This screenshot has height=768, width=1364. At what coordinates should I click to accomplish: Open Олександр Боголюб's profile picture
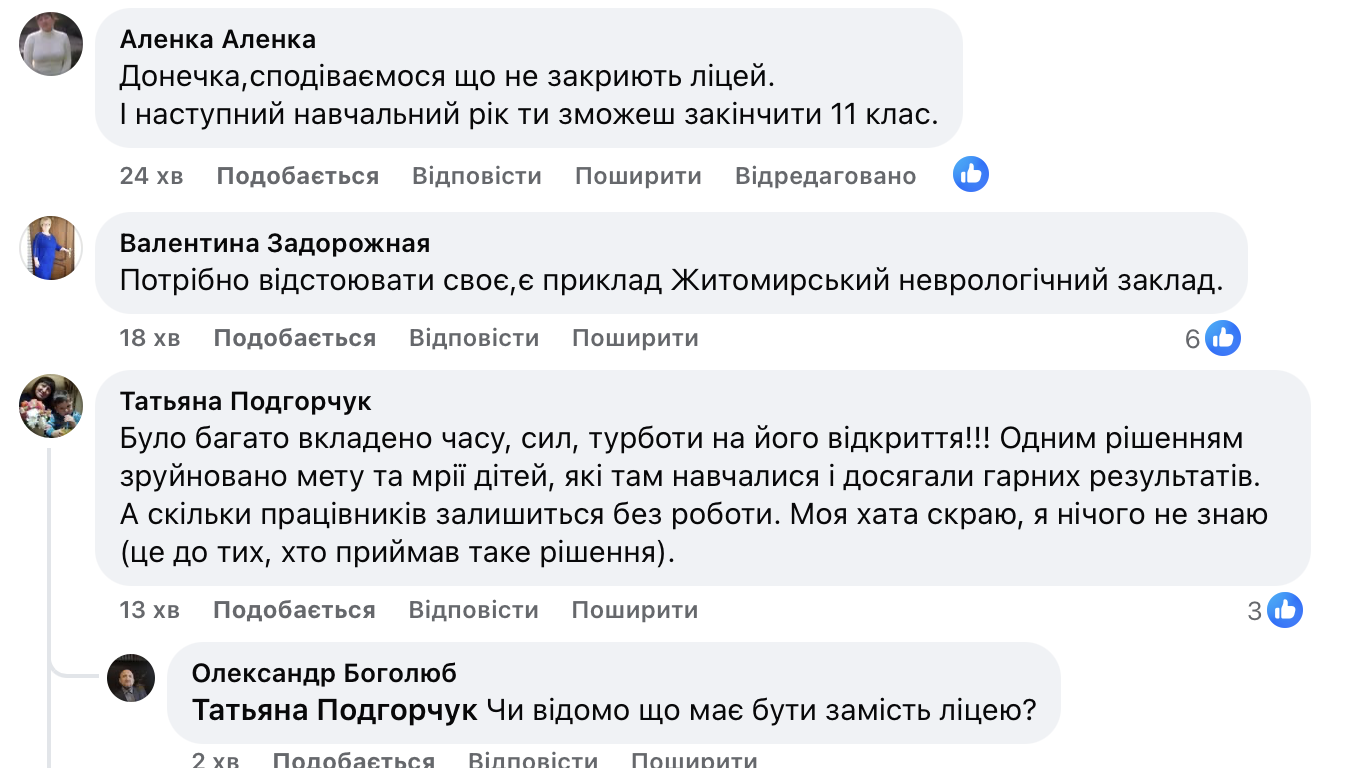[x=131, y=678]
